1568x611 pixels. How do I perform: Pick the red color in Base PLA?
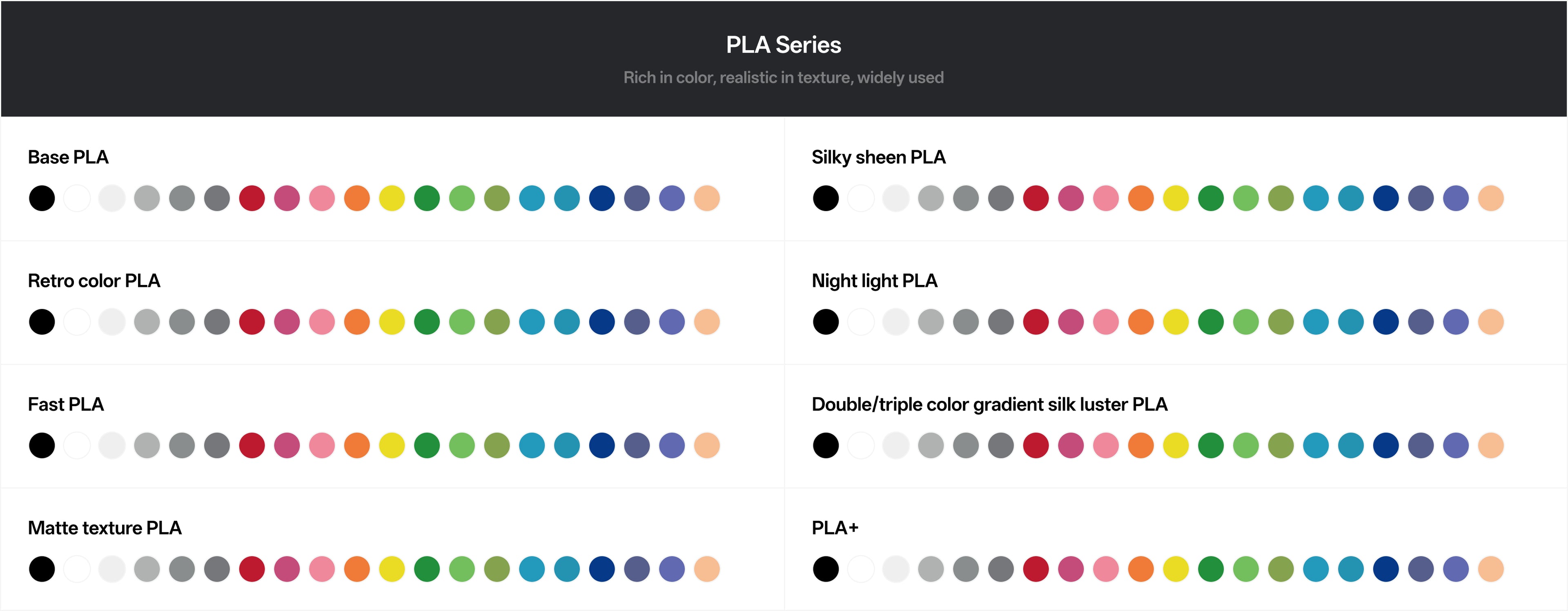(252, 198)
